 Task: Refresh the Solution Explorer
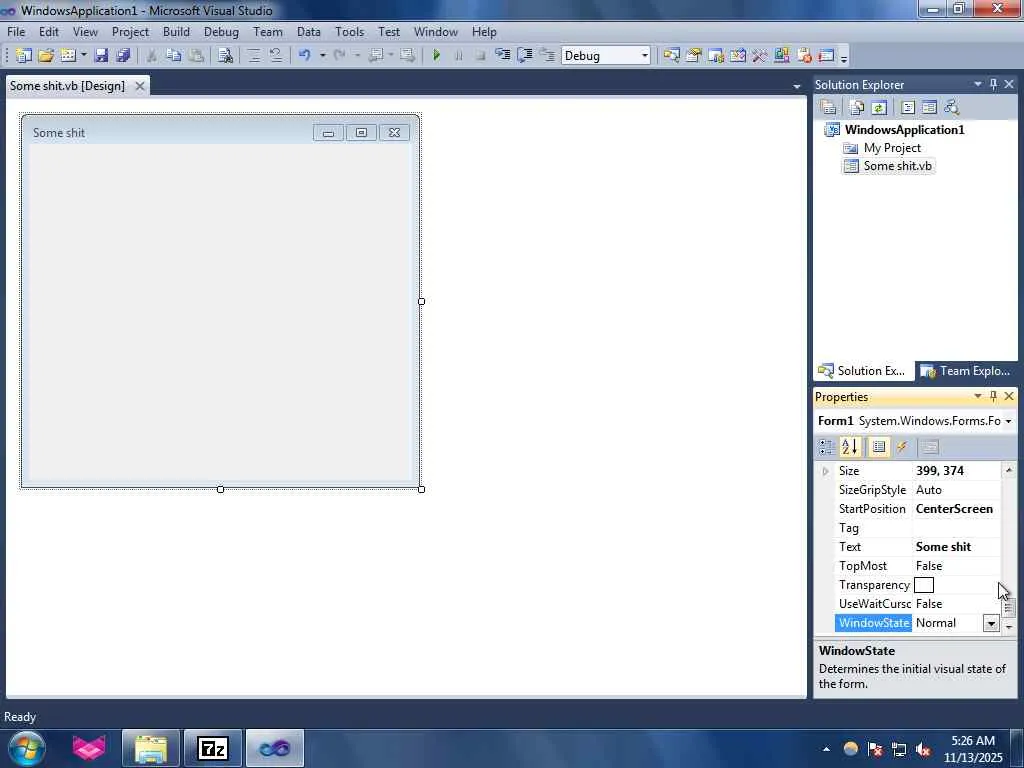click(x=879, y=107)
